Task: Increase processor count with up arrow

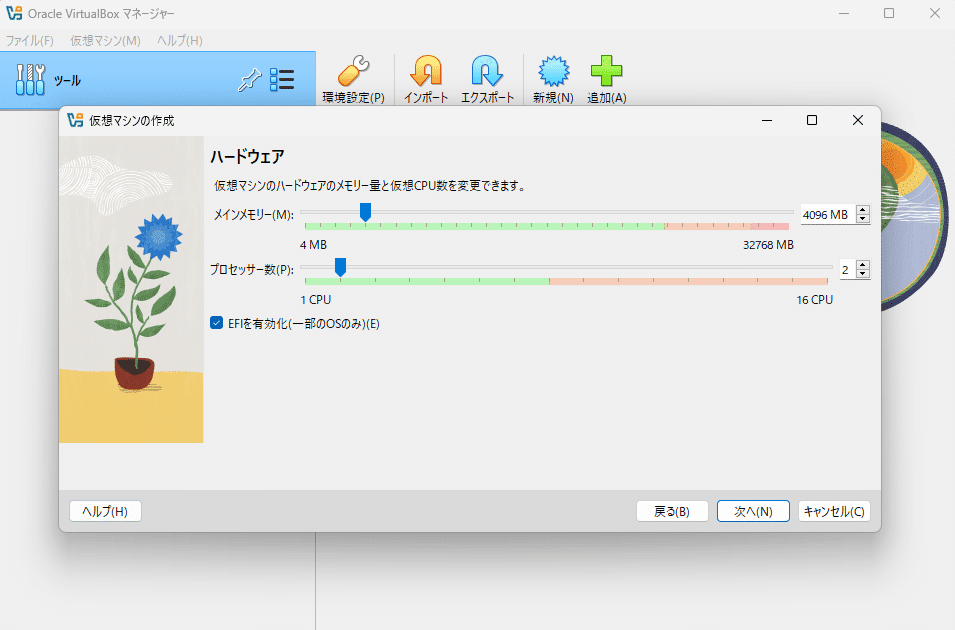Action: coord(862,264)
